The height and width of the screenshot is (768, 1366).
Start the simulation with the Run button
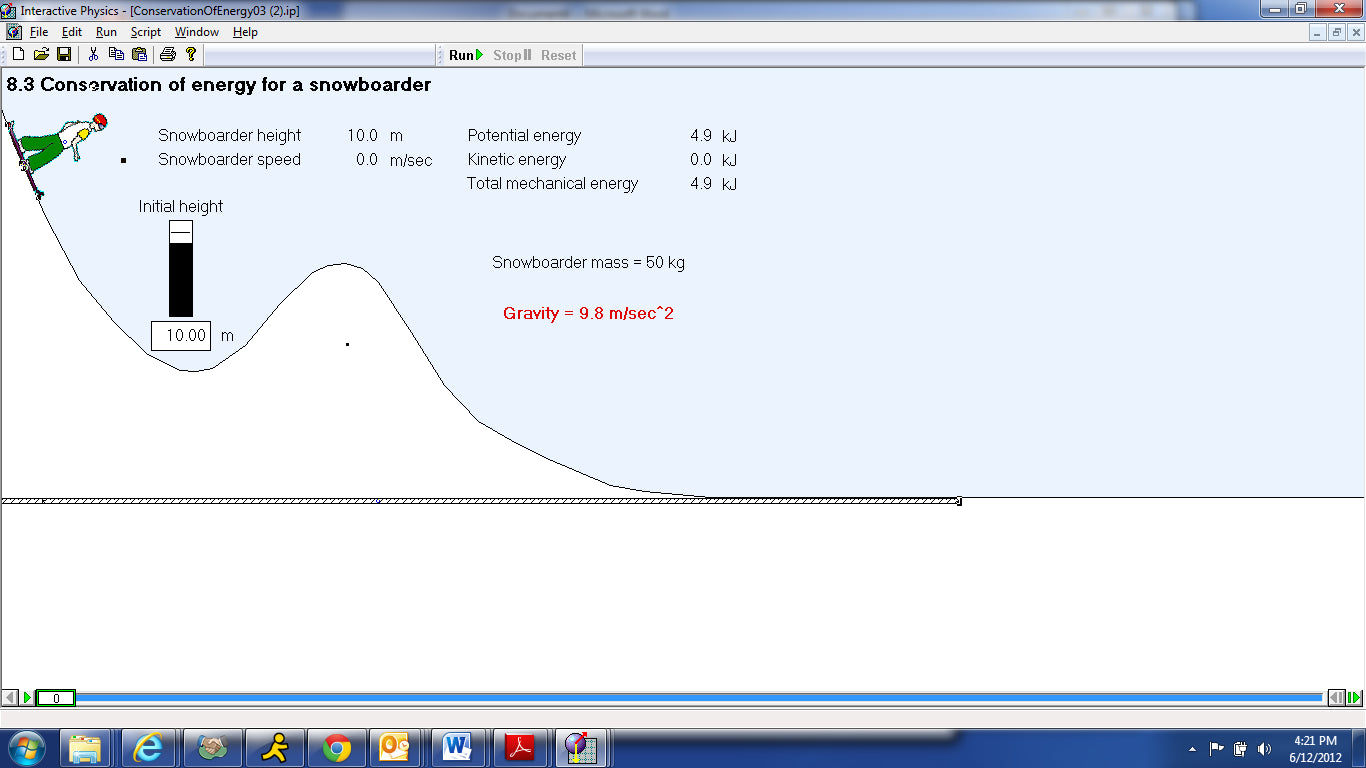point(466,55)
